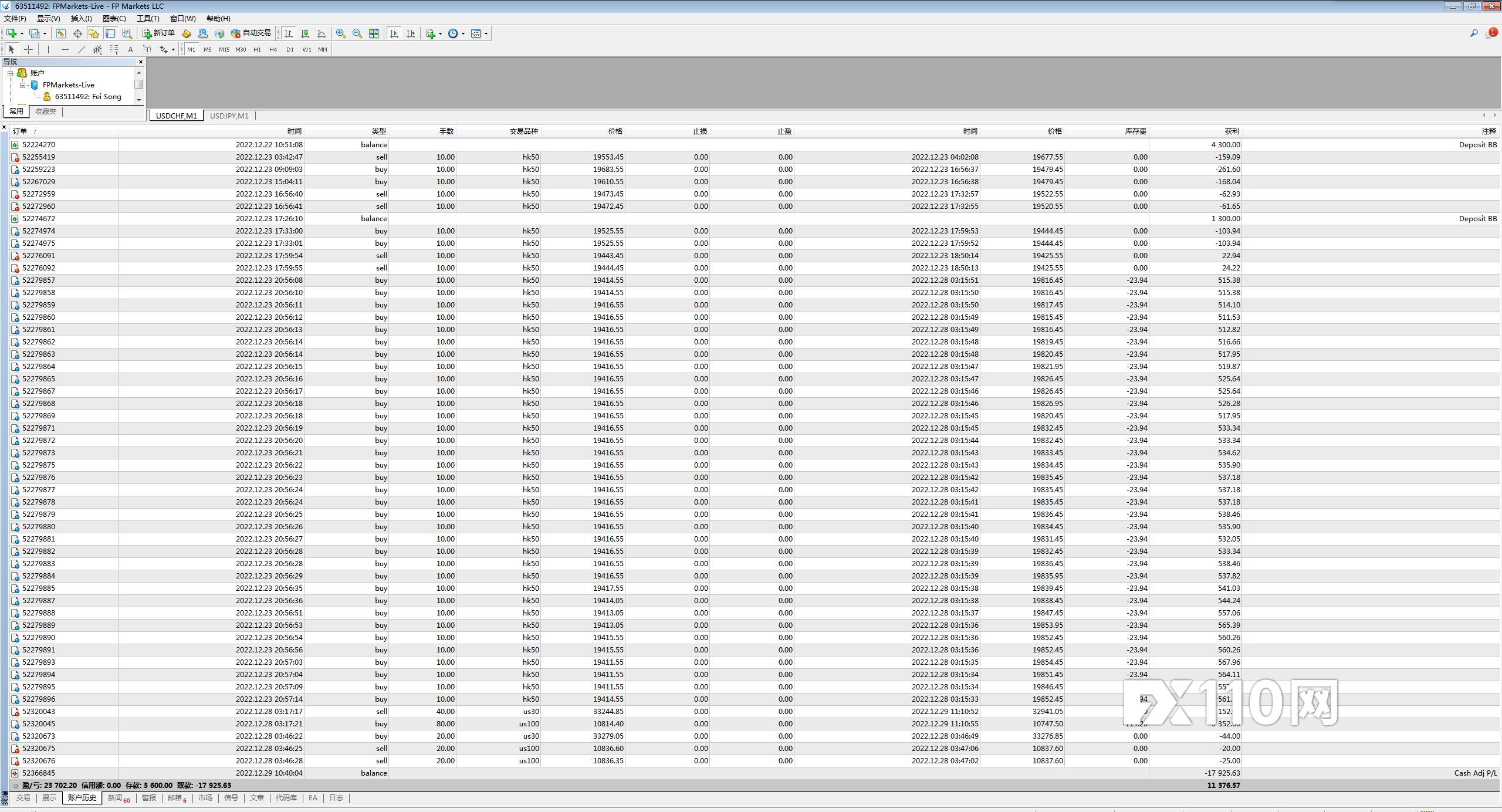Open the new chart dropdown arrow
1502x812 pixels.
click(22, 33)
